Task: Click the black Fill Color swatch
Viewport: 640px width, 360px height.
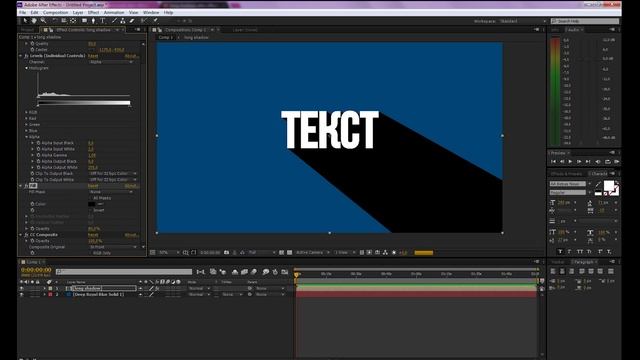Action: pos(92,204)
